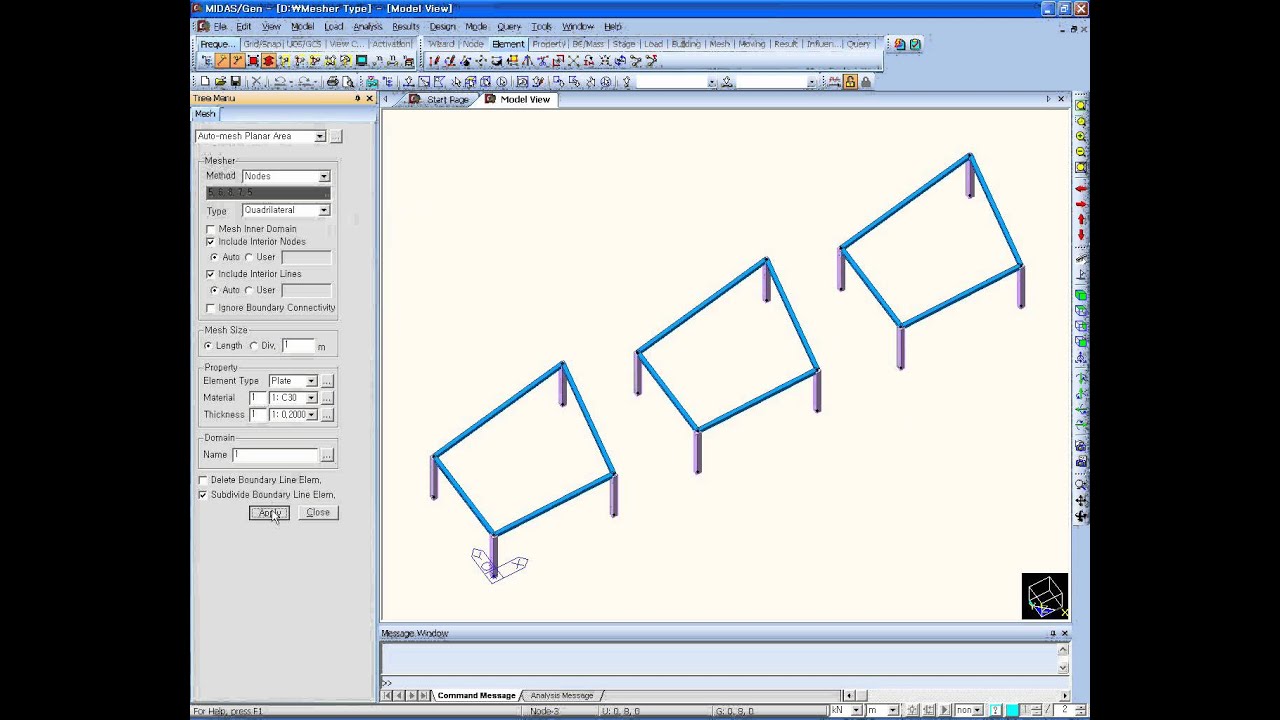Screen dimensions: 1280x720
Task: Open the m length unit dropdown
Action: [x=893, y=710]
